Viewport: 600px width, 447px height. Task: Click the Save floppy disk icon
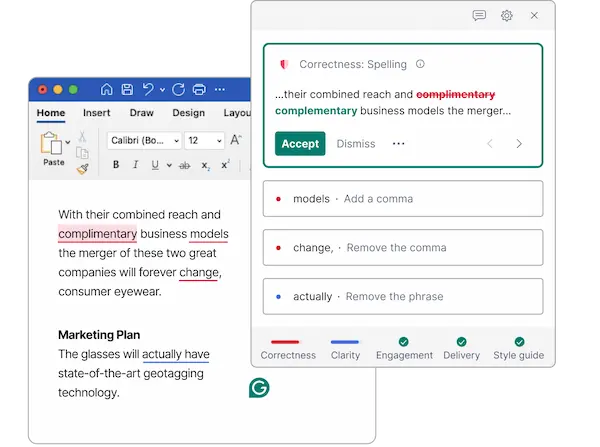(127, 89)
